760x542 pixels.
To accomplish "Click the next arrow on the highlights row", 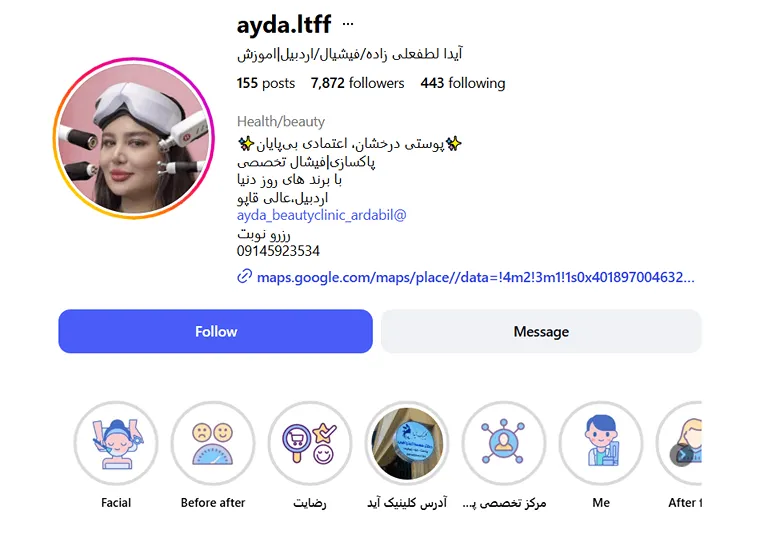I will click(x=681, y=455).
